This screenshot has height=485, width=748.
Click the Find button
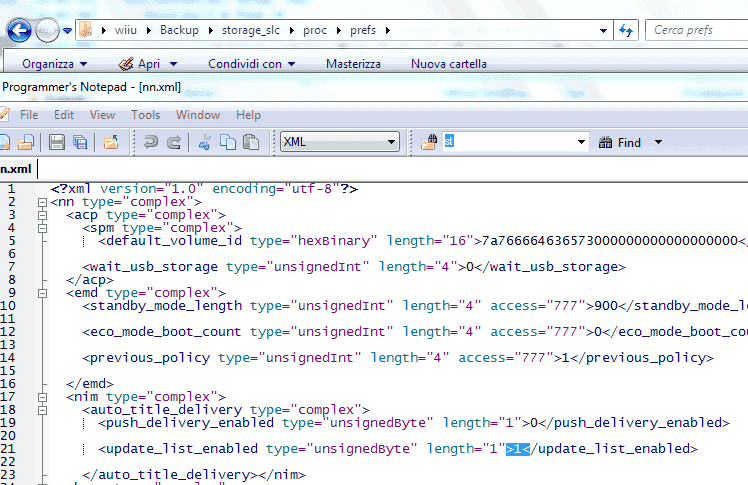(x=620, y=143)
